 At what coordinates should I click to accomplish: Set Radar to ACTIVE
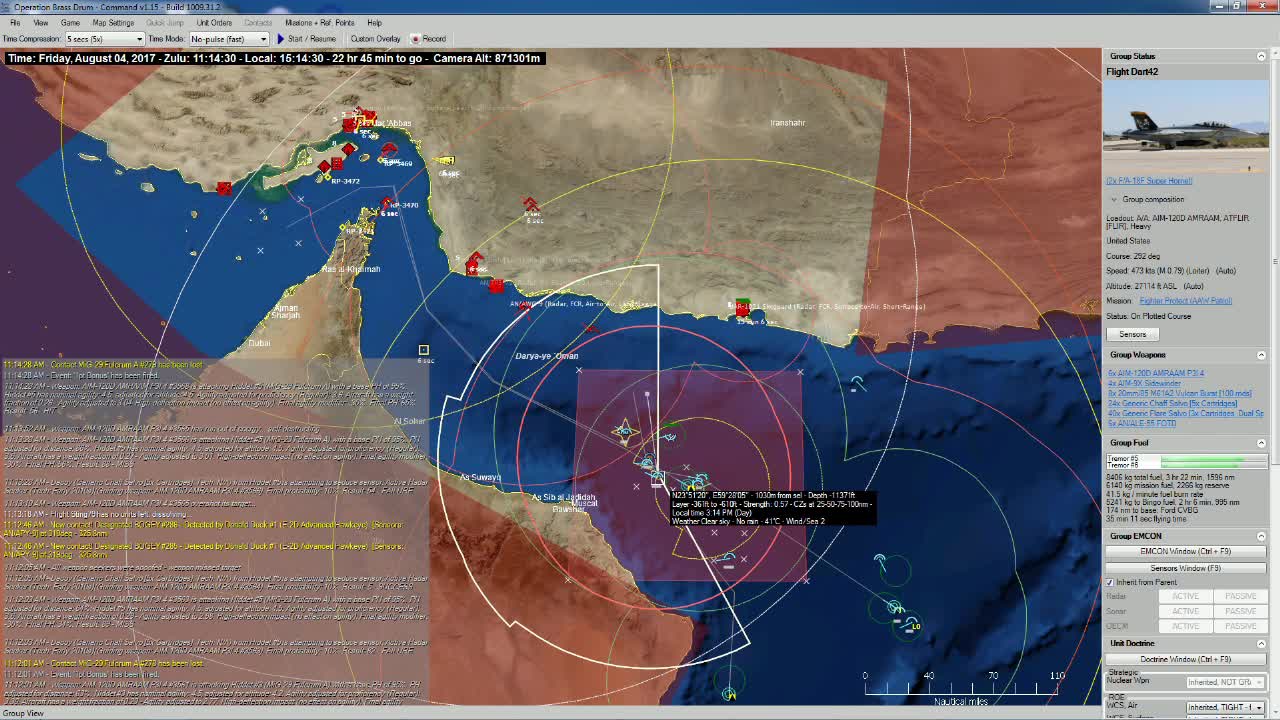[x=1185, y=596]
